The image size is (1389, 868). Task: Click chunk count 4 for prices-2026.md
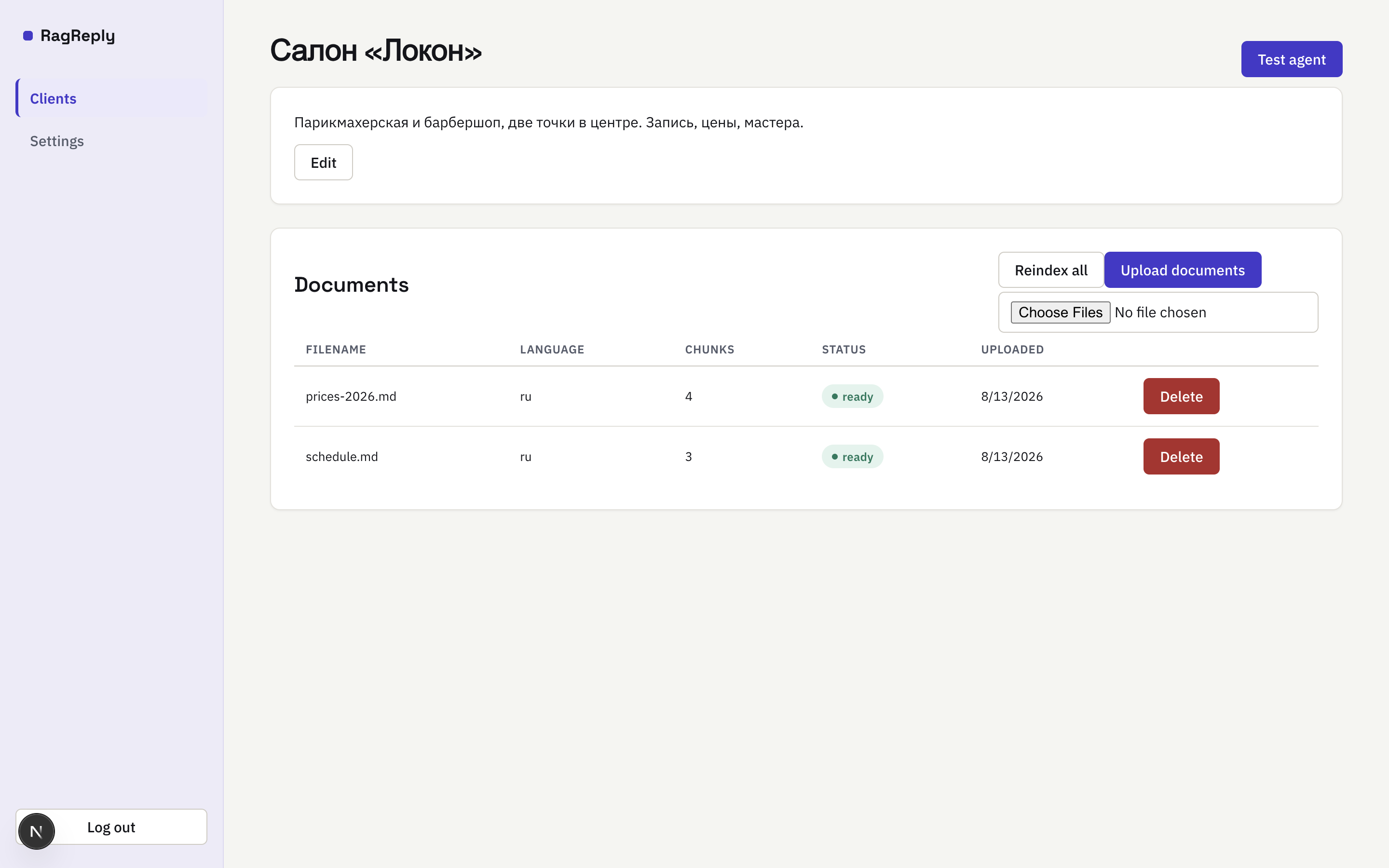coord(689,396)
